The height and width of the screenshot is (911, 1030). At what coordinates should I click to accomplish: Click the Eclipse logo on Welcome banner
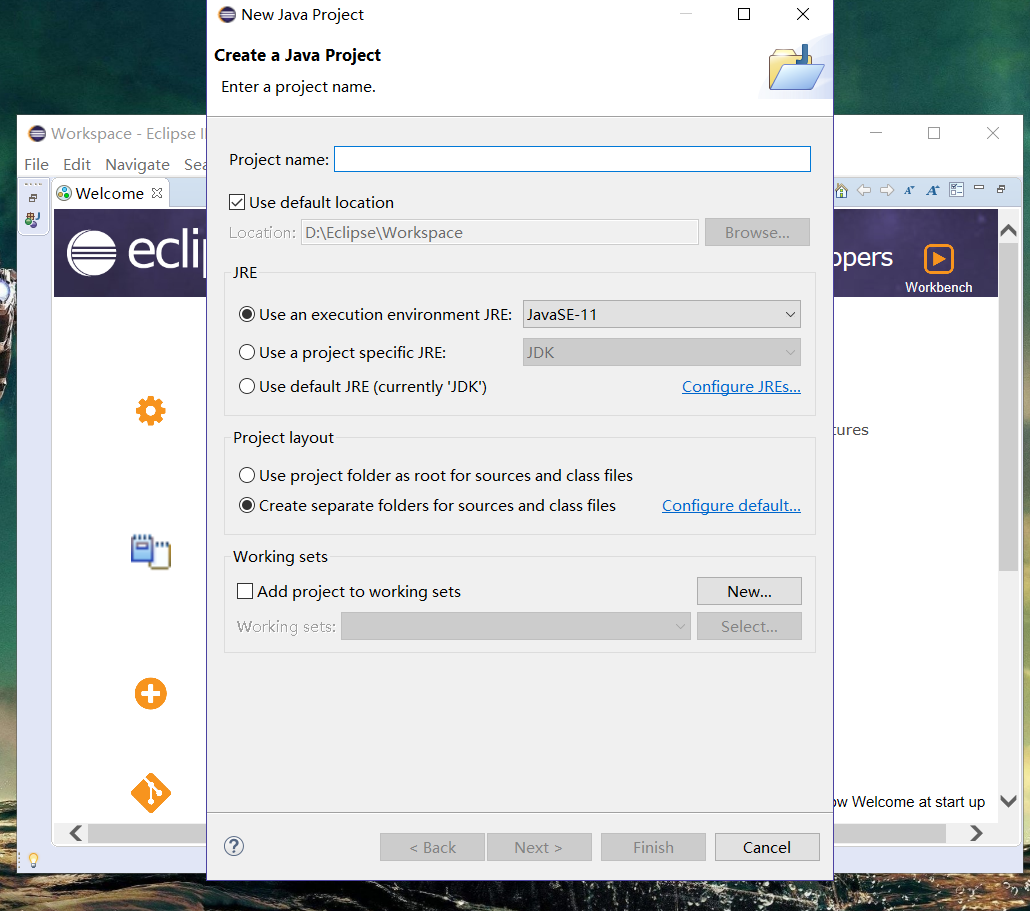point(92,253)
